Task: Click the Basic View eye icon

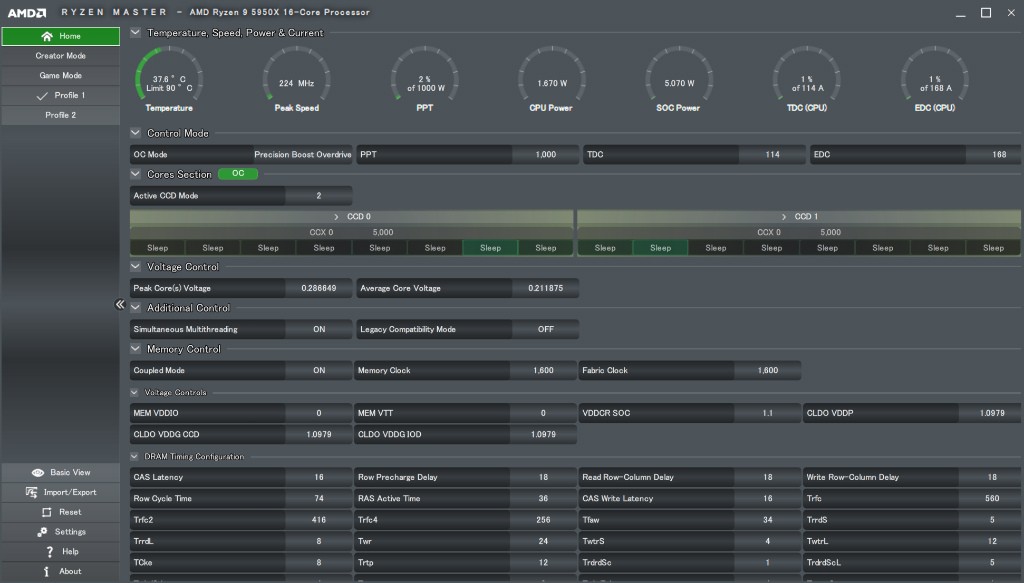Action: 38,472
